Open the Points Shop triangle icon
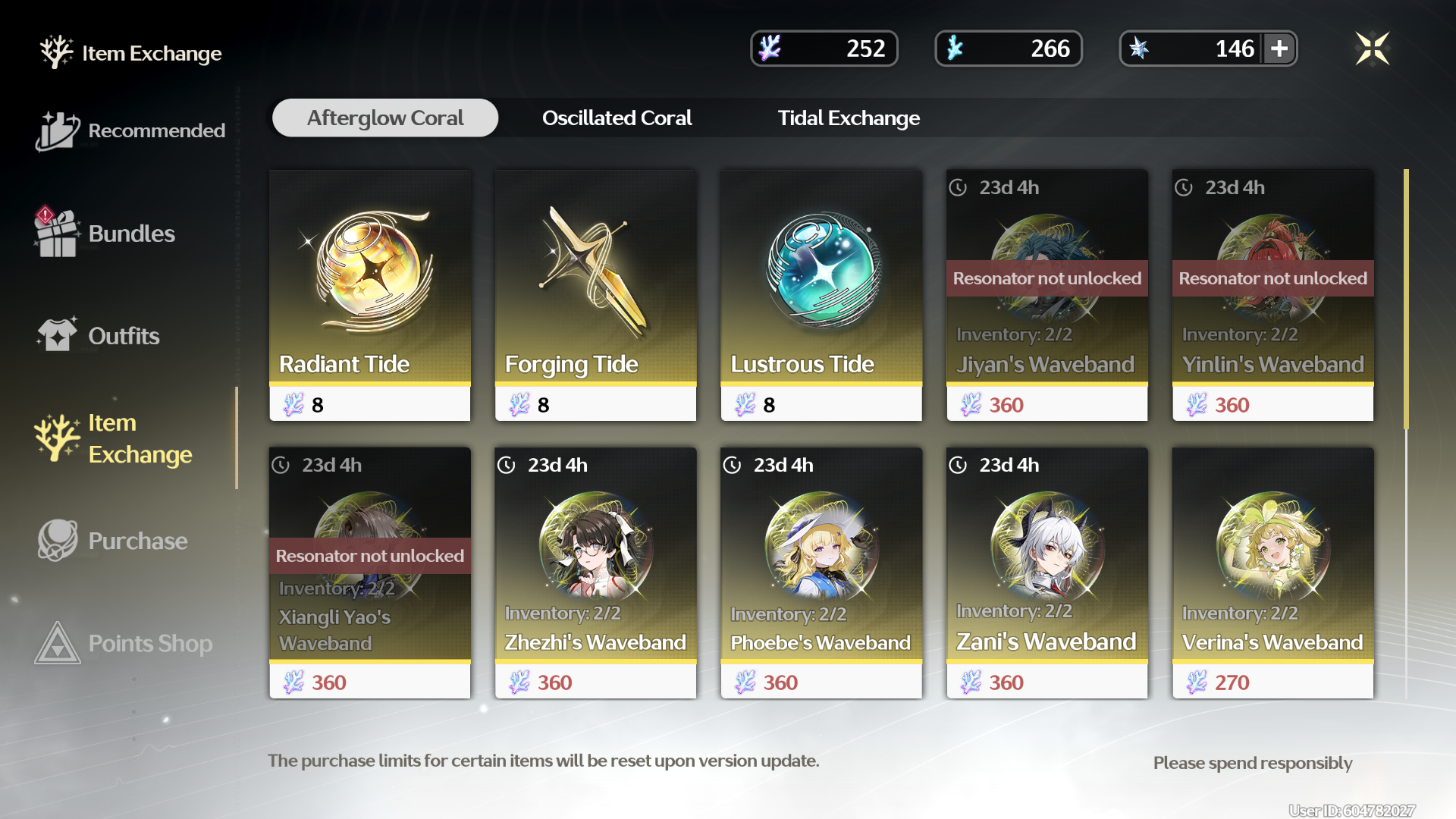The image size is (1456, 819). [57, 644]
